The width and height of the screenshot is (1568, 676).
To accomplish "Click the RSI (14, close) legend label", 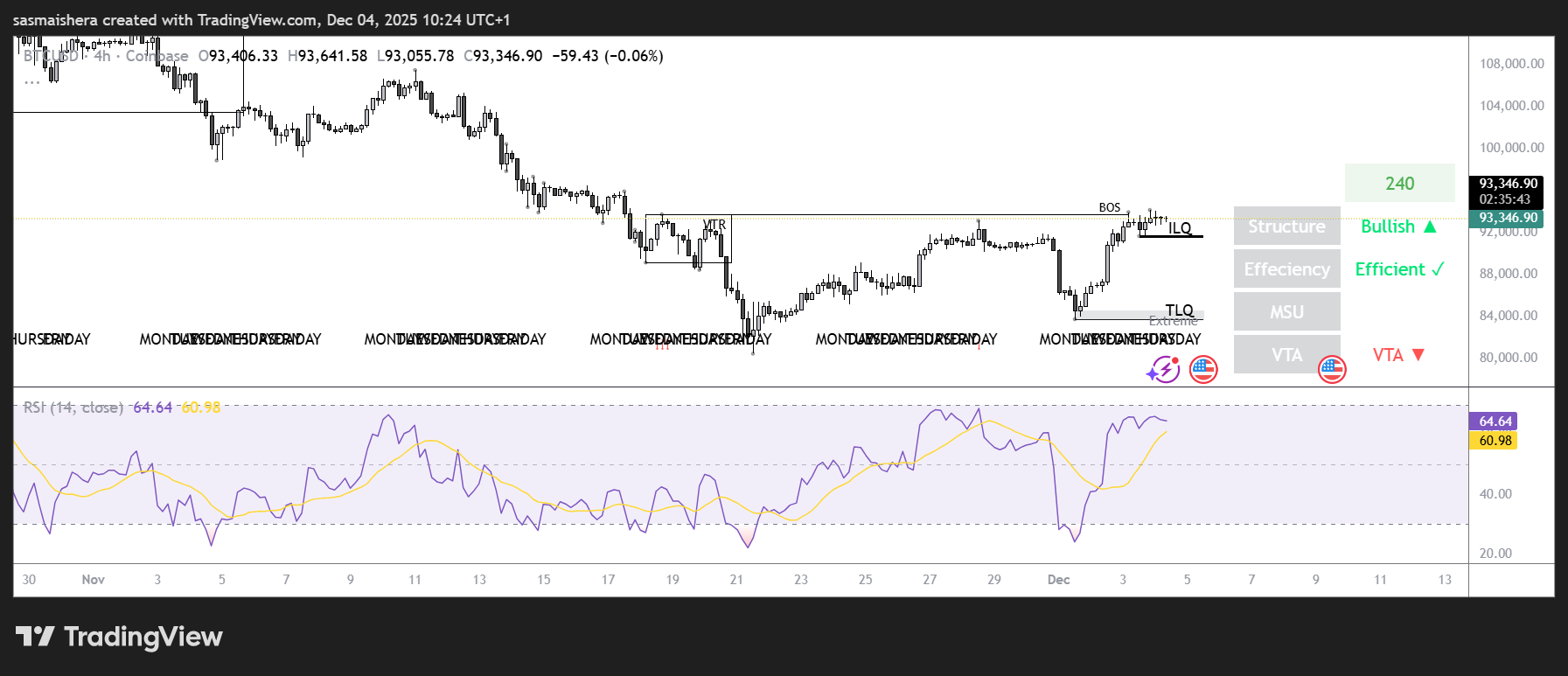I will tap(73, 408).
